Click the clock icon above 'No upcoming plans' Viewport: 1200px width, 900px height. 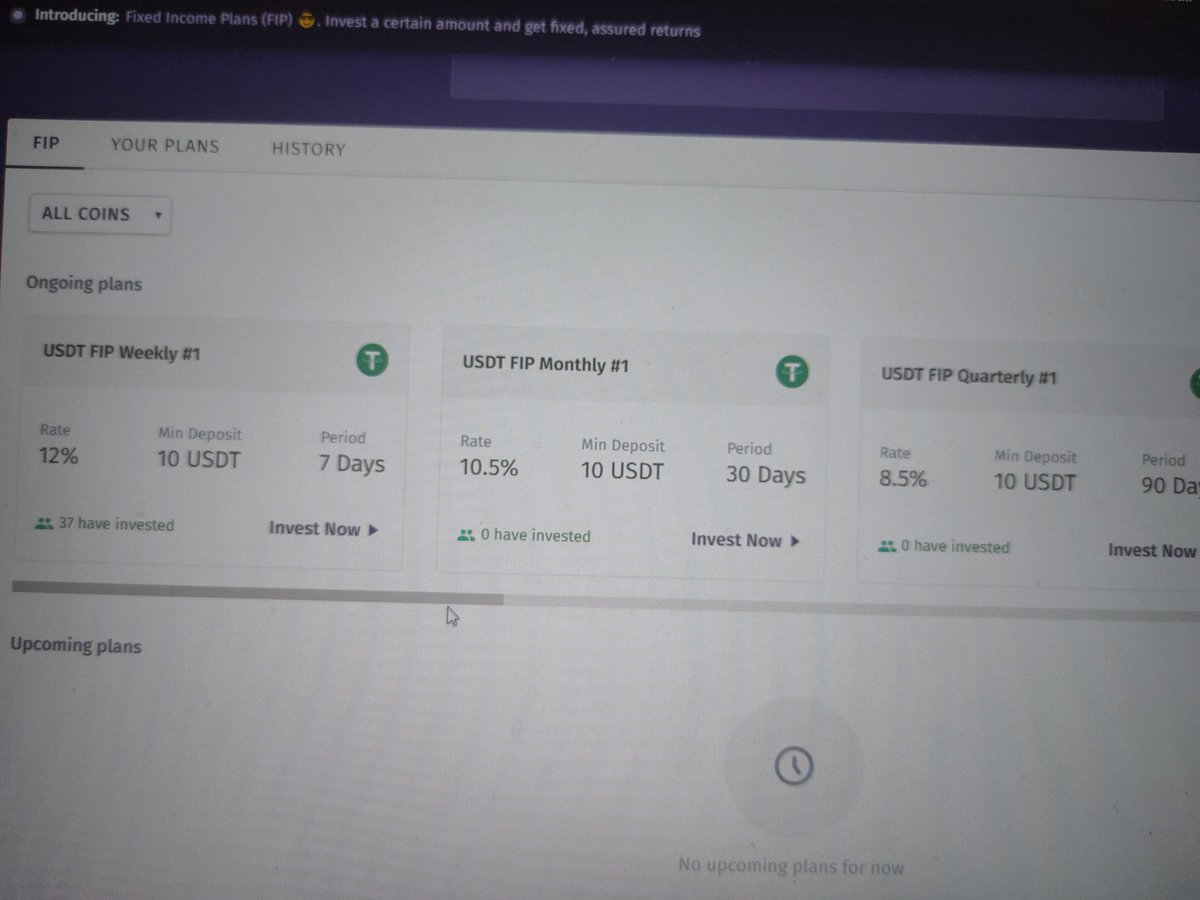794,767
